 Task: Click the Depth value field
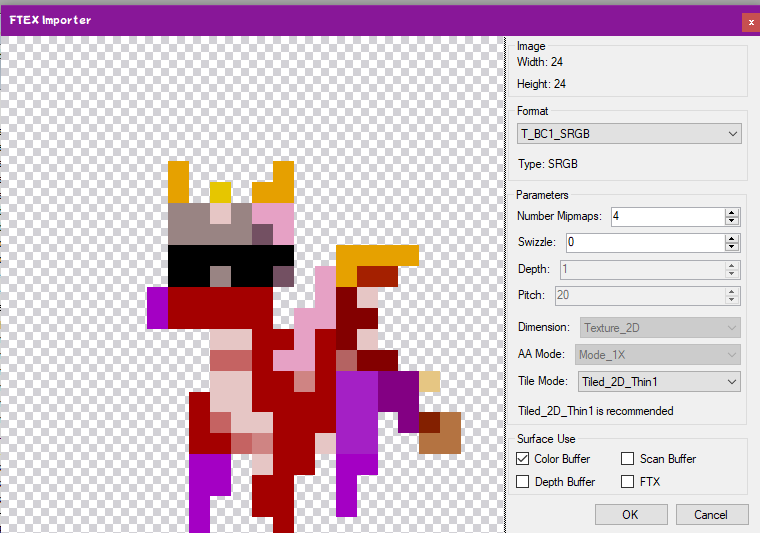642,269
